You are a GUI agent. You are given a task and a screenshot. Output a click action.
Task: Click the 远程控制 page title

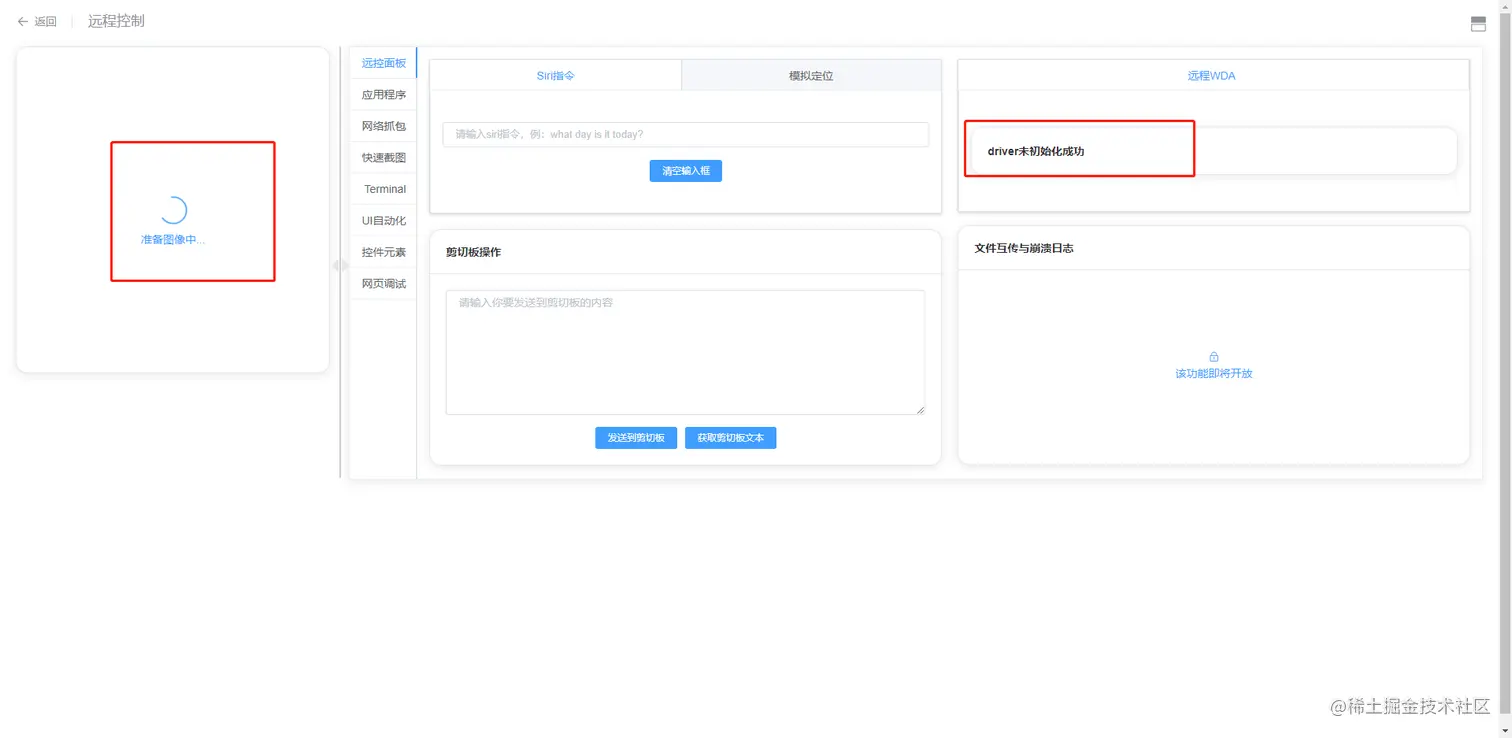pos(116,21)
